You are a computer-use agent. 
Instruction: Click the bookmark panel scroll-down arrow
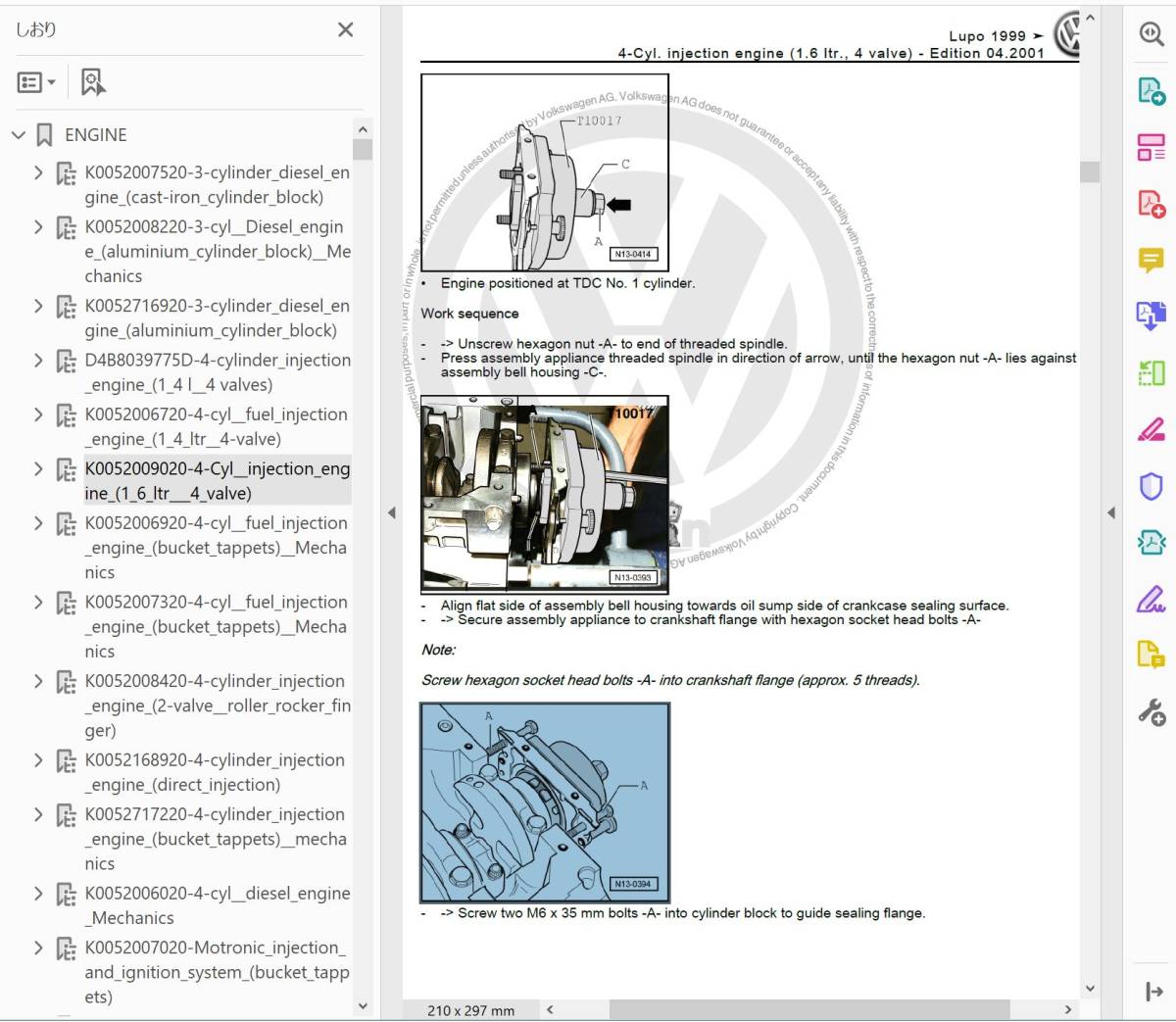click(363, 1006)
